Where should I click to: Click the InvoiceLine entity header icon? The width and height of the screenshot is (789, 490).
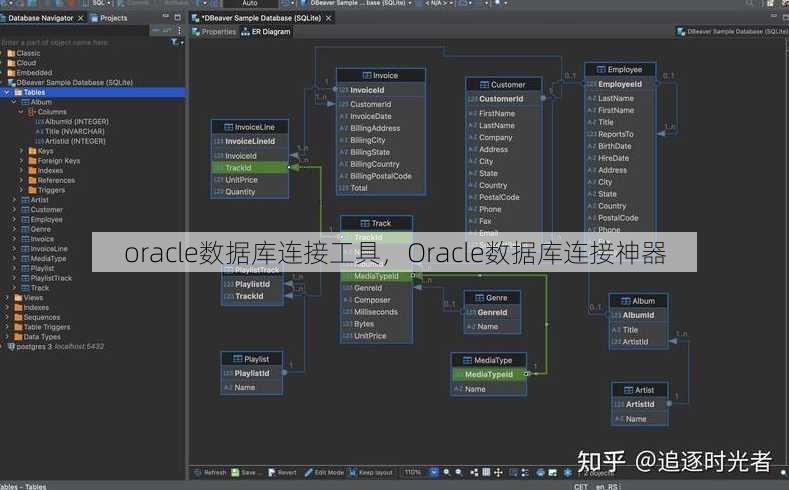point(228,127)
